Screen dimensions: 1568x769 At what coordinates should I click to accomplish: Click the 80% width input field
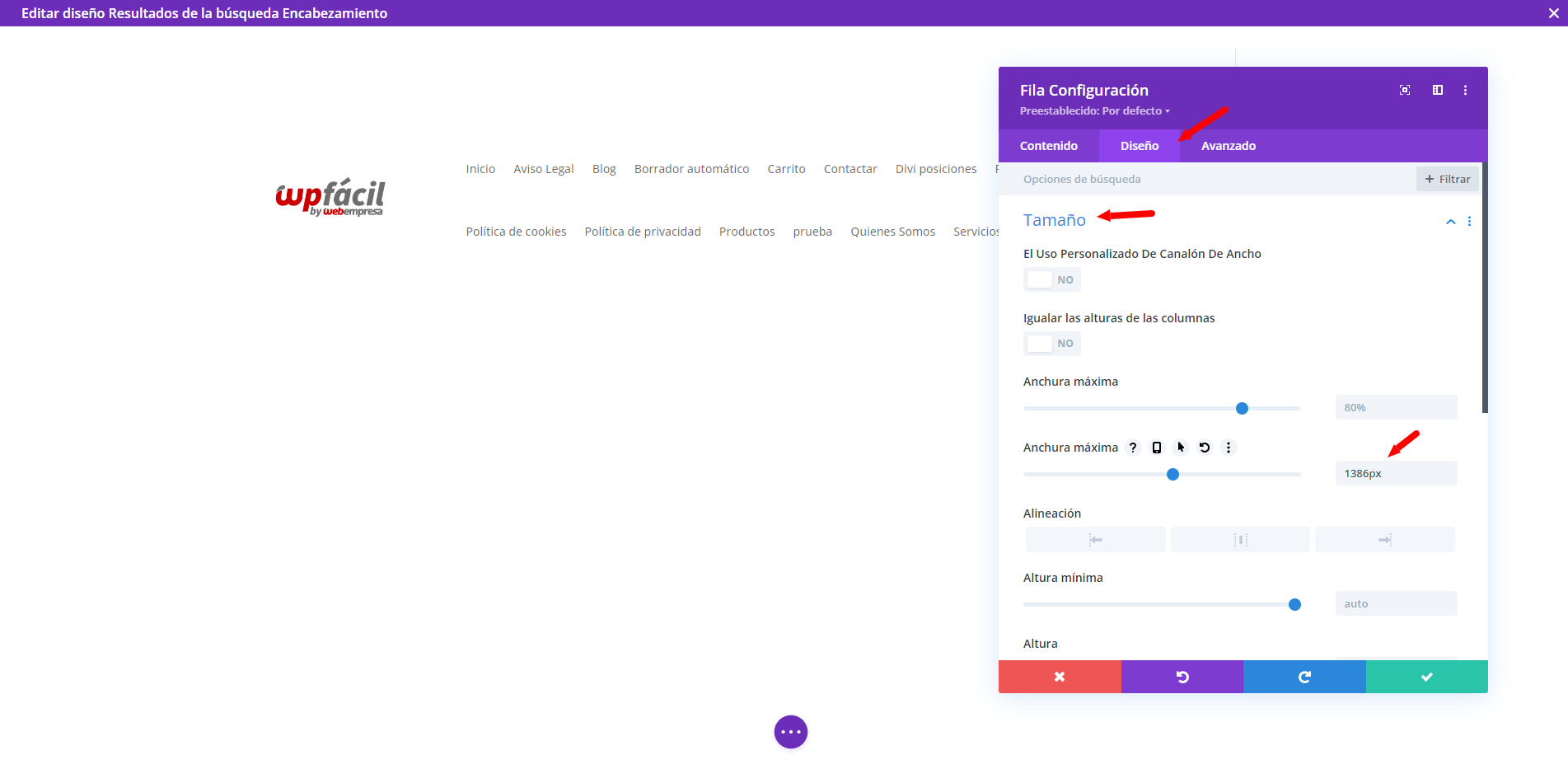[x=1396, y=407]
